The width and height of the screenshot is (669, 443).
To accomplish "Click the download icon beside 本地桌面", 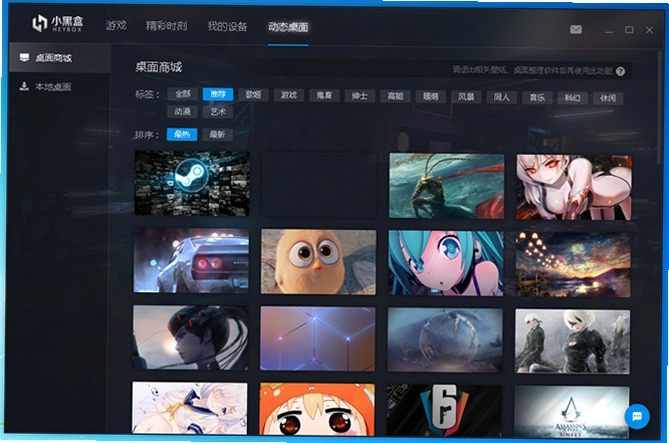I will tap(24, 86).
